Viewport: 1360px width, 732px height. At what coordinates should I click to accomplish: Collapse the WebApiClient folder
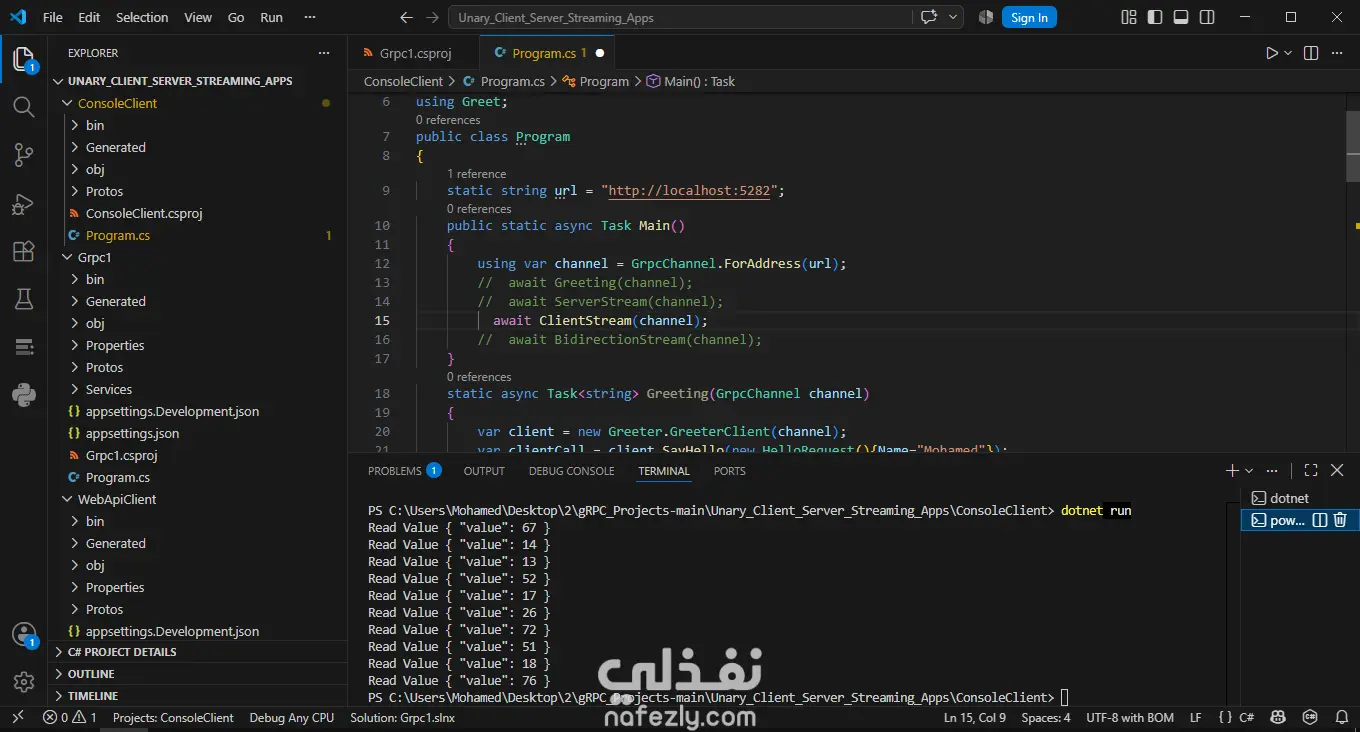(x=197, y=499)
